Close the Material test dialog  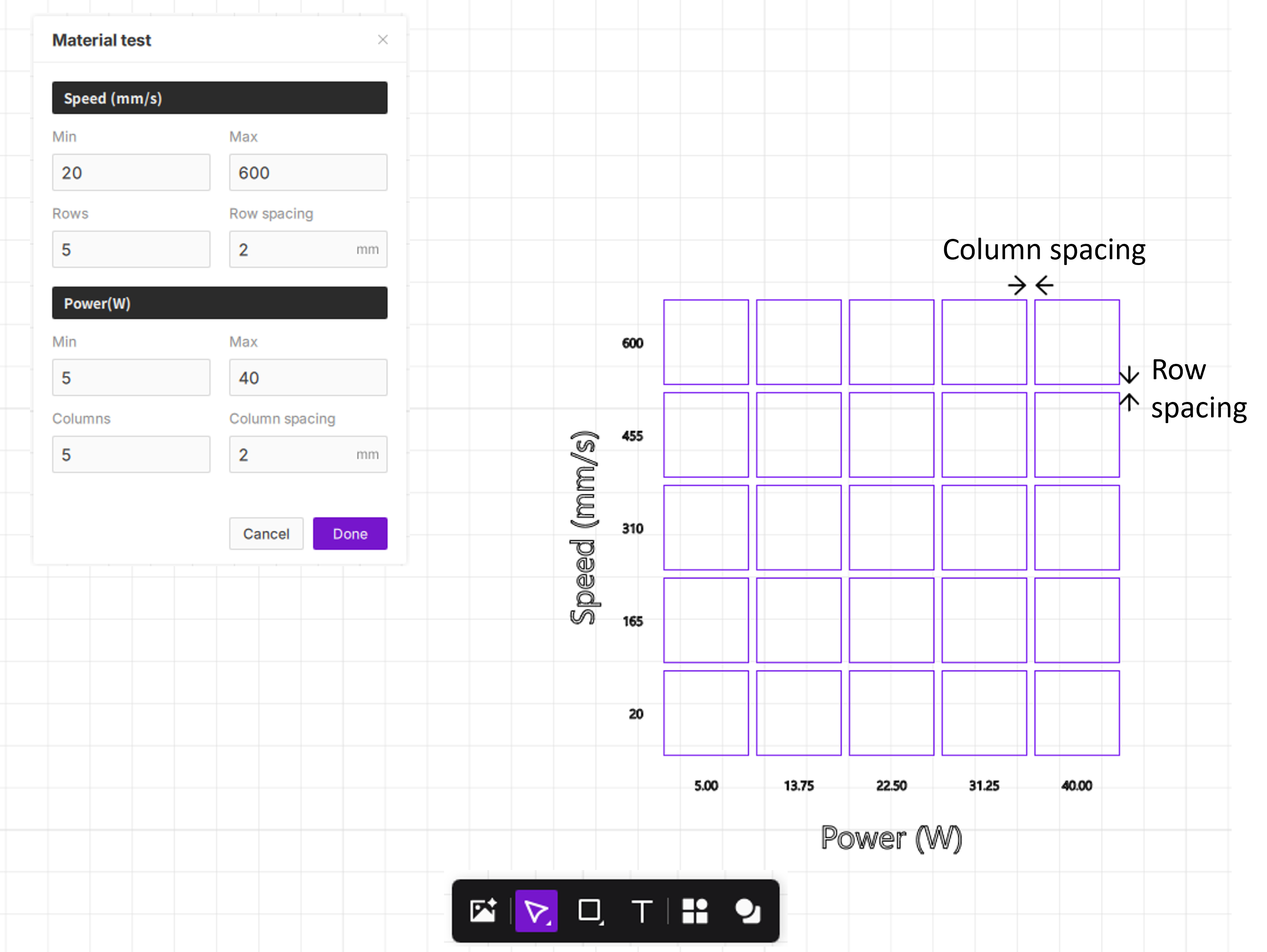[382, 40]
